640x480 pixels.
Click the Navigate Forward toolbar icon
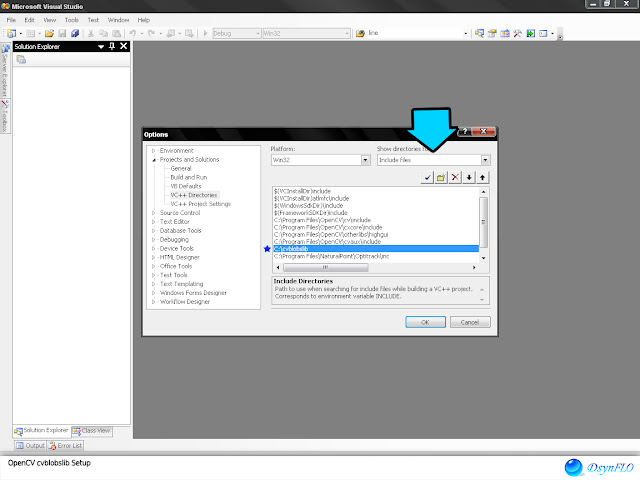click(x=189, y=33)
